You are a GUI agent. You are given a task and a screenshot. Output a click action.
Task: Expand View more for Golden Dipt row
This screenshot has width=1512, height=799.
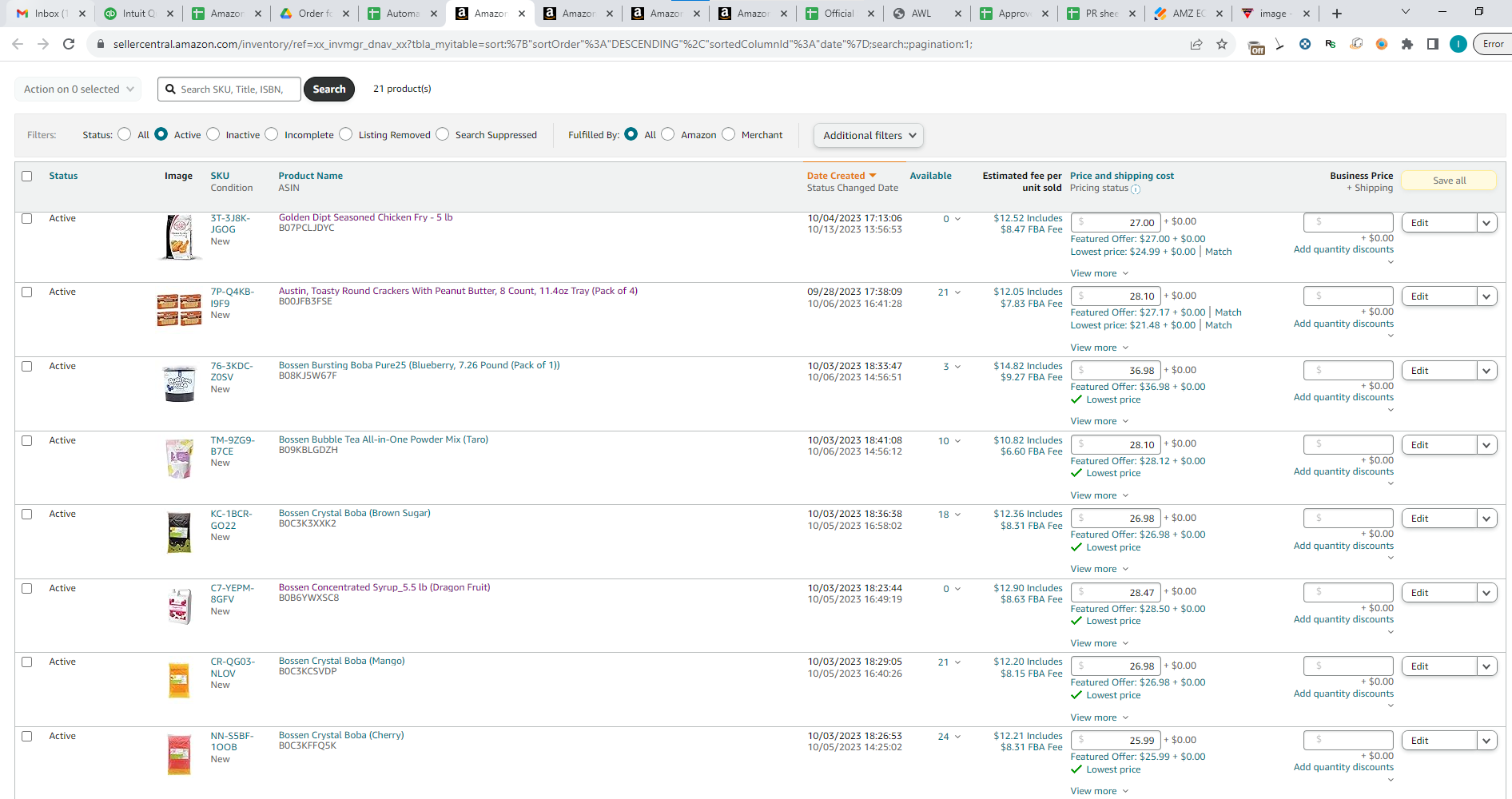point(1100,273)
